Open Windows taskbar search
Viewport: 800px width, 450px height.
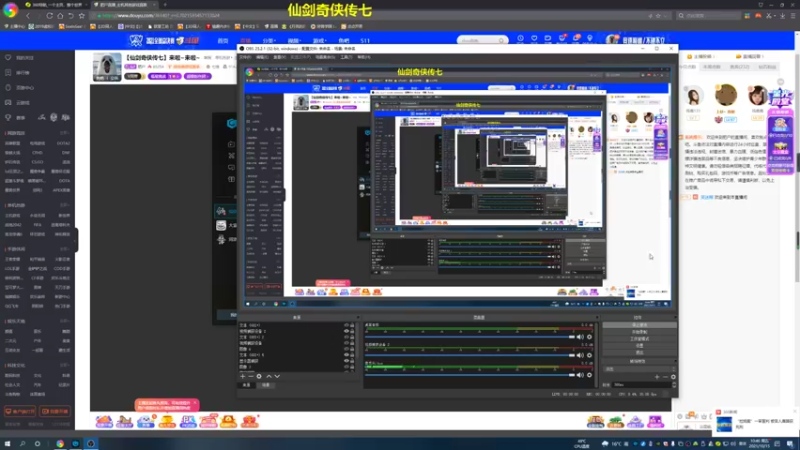[22, 443]
